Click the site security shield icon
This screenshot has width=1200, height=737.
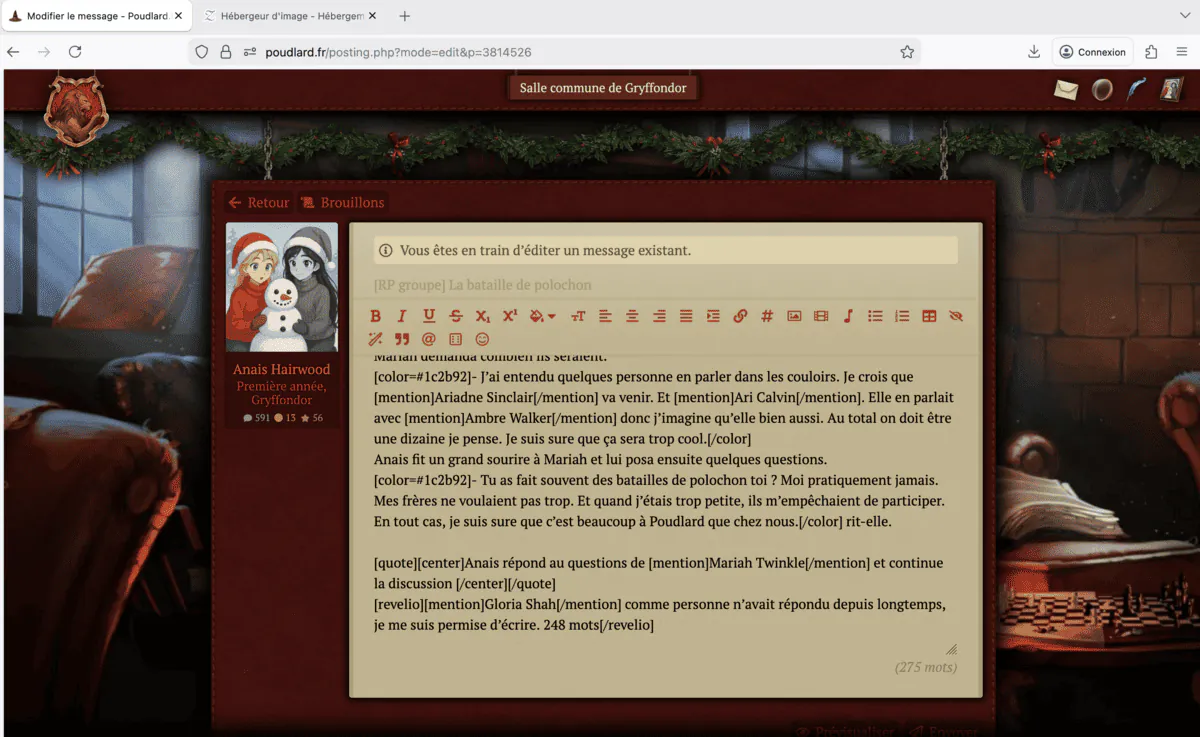tap(202, 52)
